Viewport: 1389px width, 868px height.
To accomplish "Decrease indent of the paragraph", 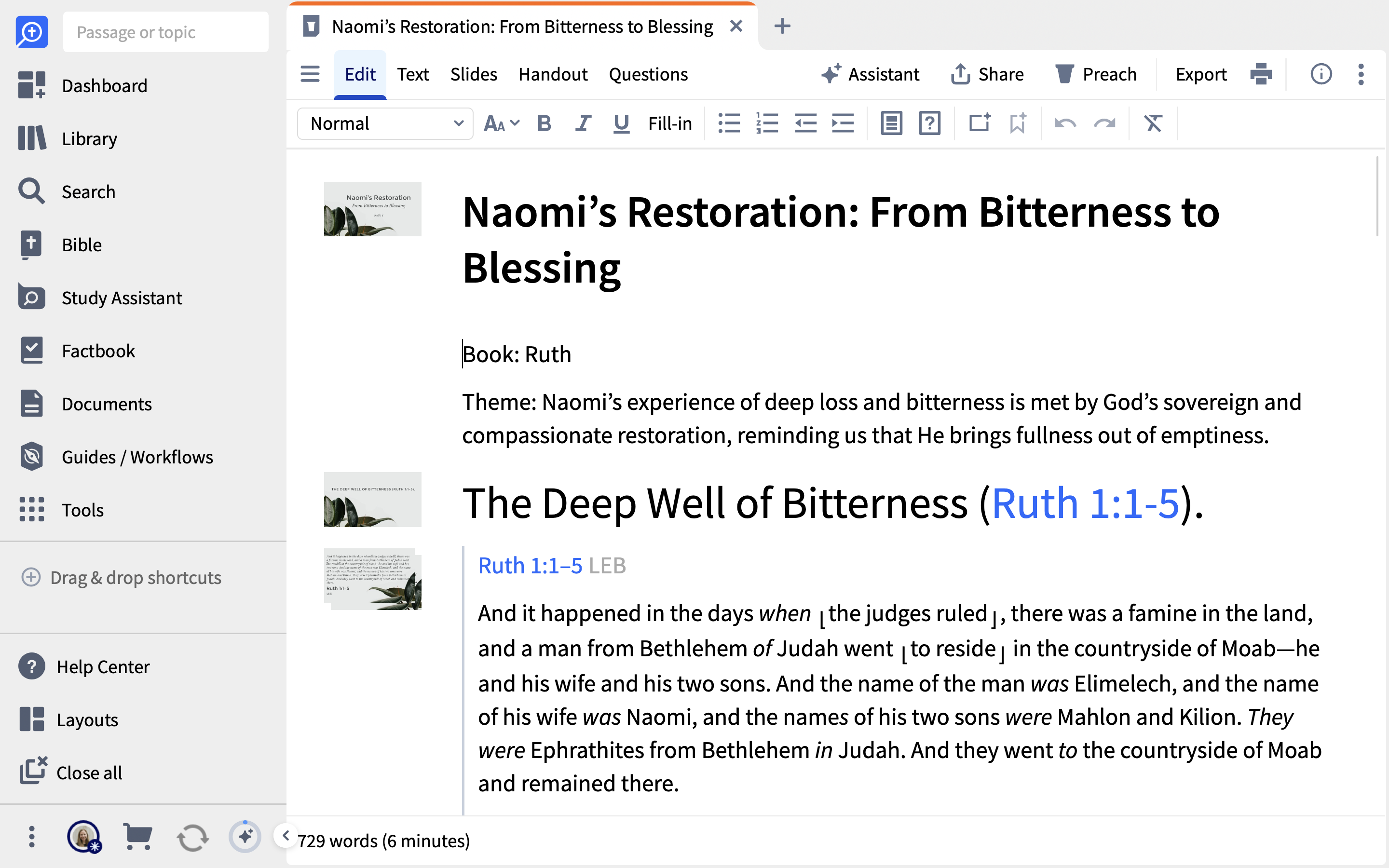I will (805, 123).
